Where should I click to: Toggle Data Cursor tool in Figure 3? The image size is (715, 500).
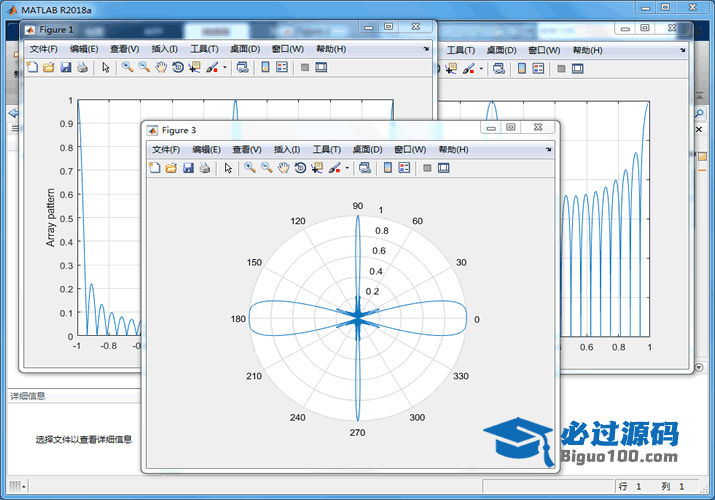[x=317, y=168]
